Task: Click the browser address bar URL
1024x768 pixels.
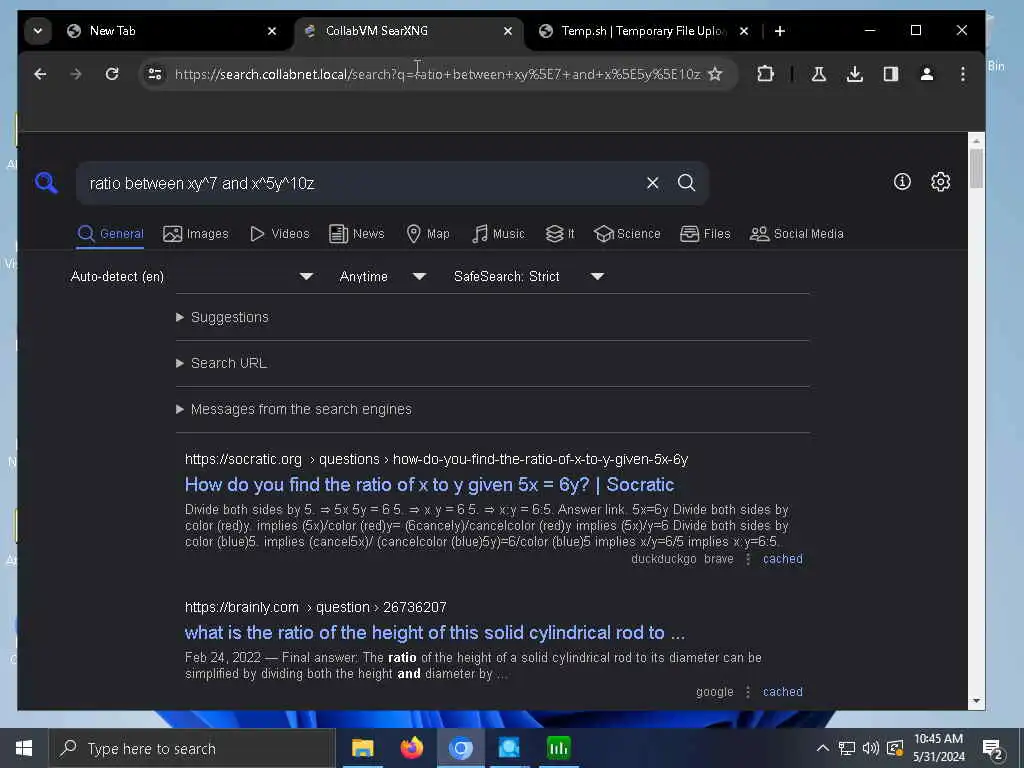Action: pos(438,74)
